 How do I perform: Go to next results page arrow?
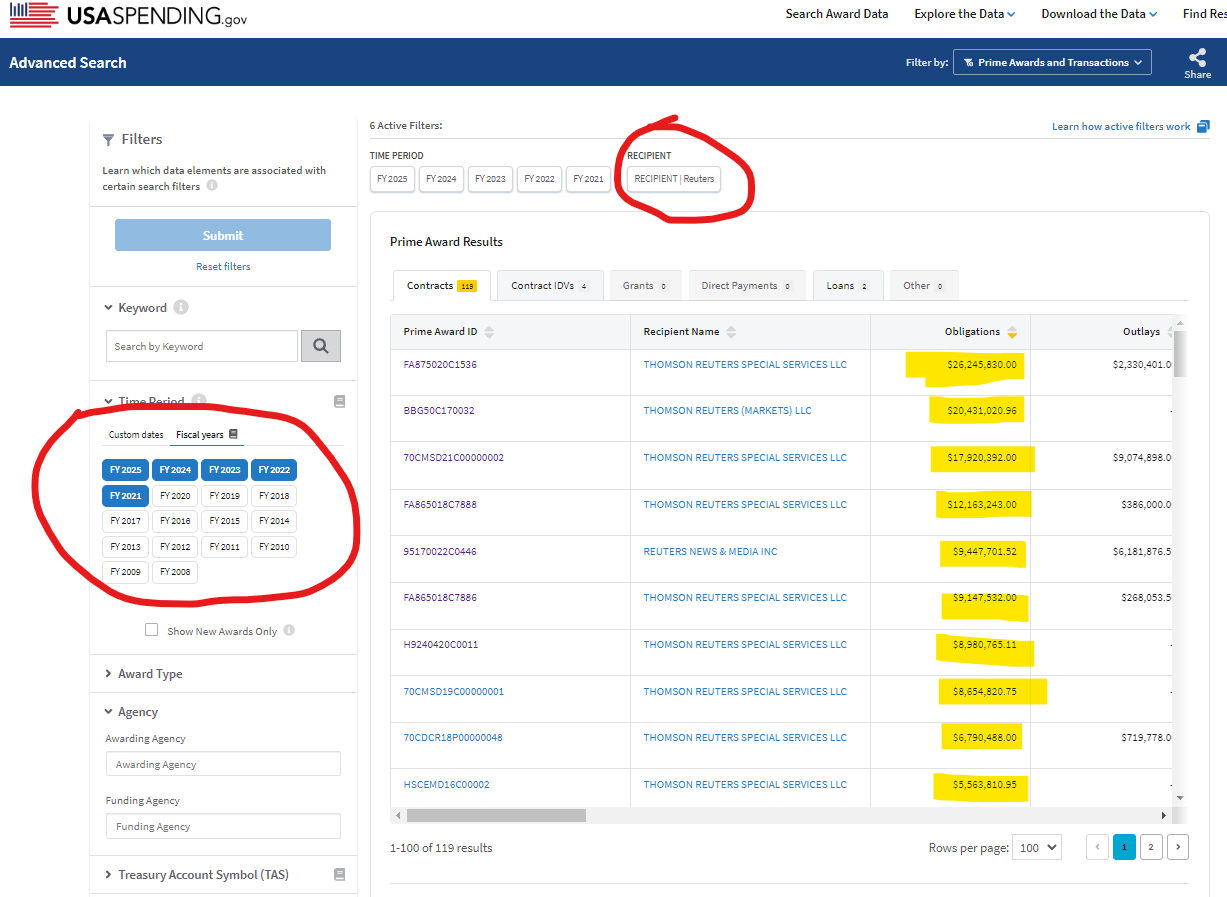[x=1178, y=847]
